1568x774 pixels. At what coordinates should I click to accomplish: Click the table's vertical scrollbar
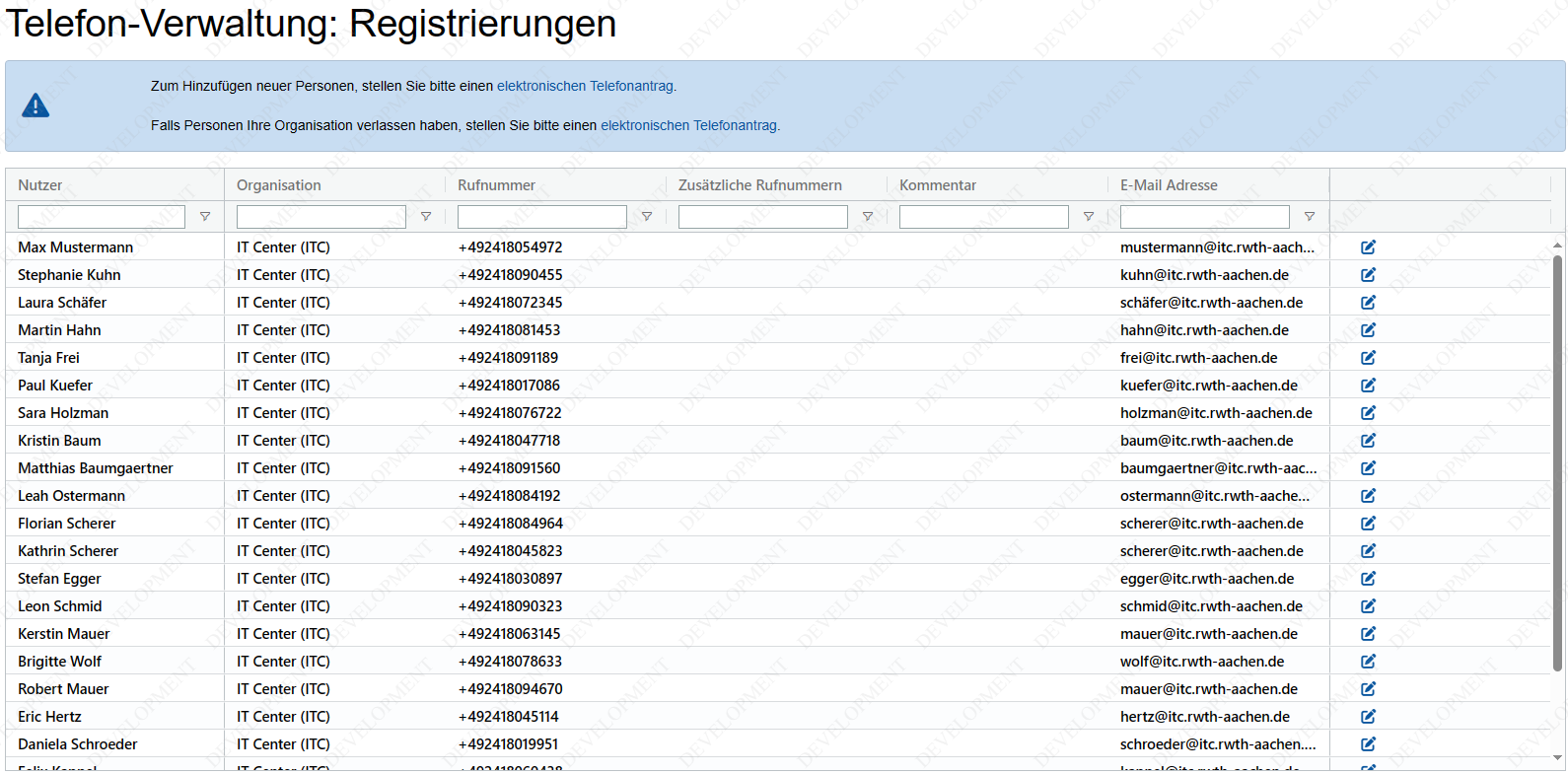click(1558, 463)
